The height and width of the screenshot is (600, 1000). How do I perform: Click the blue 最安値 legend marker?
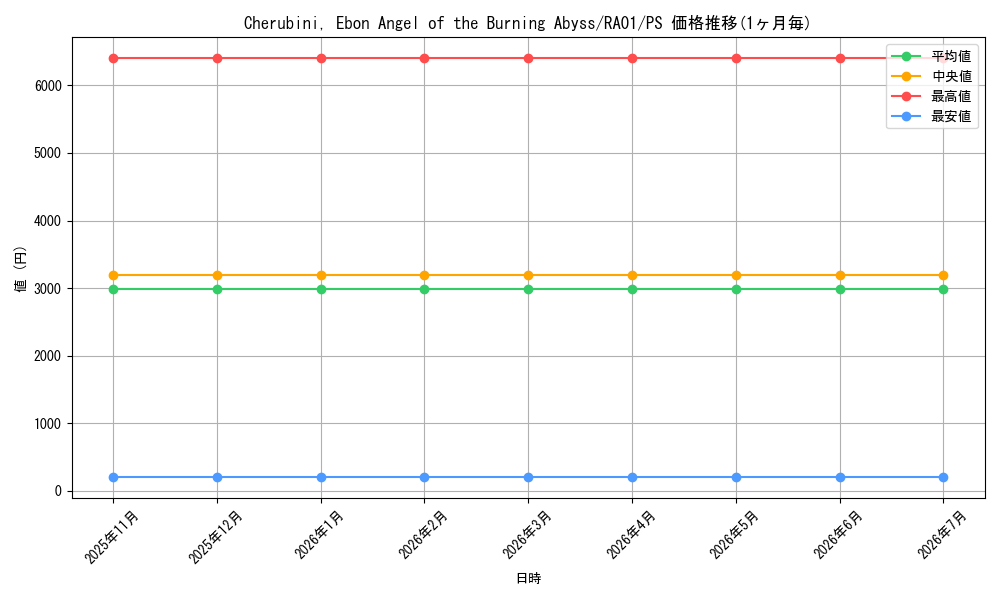[x=906, y=116]
